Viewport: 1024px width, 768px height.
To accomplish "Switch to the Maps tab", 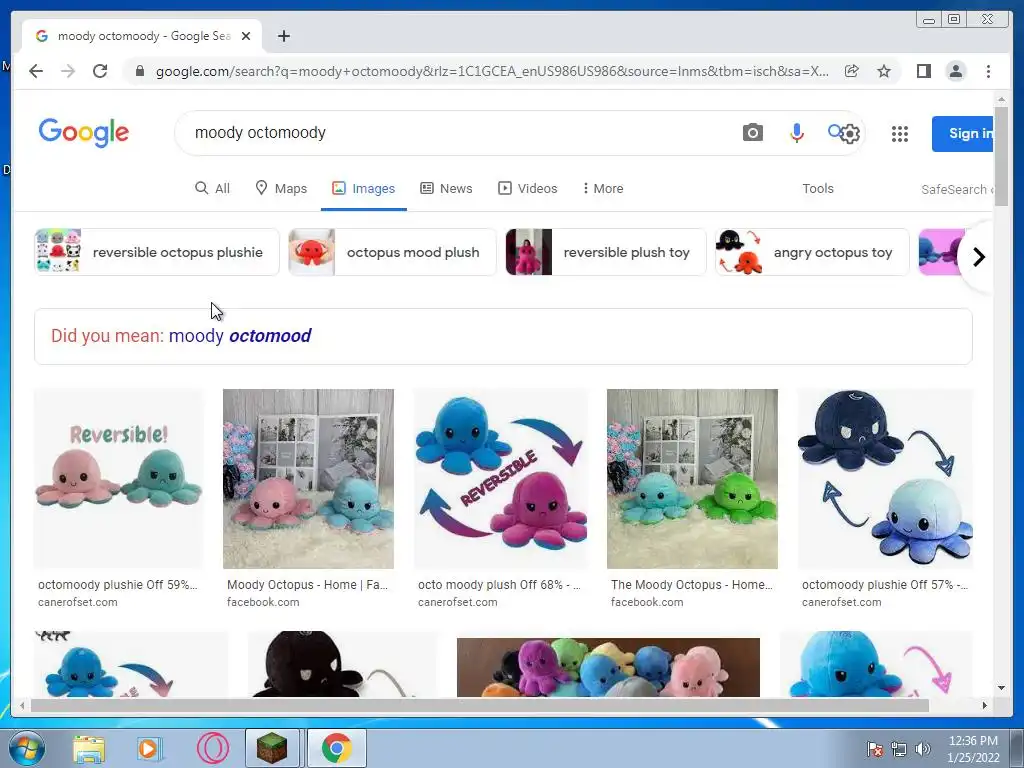I will point(281,188).
